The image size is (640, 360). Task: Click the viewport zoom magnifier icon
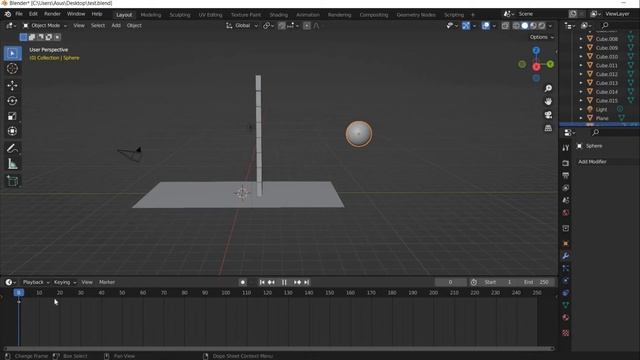click(548, 88)
